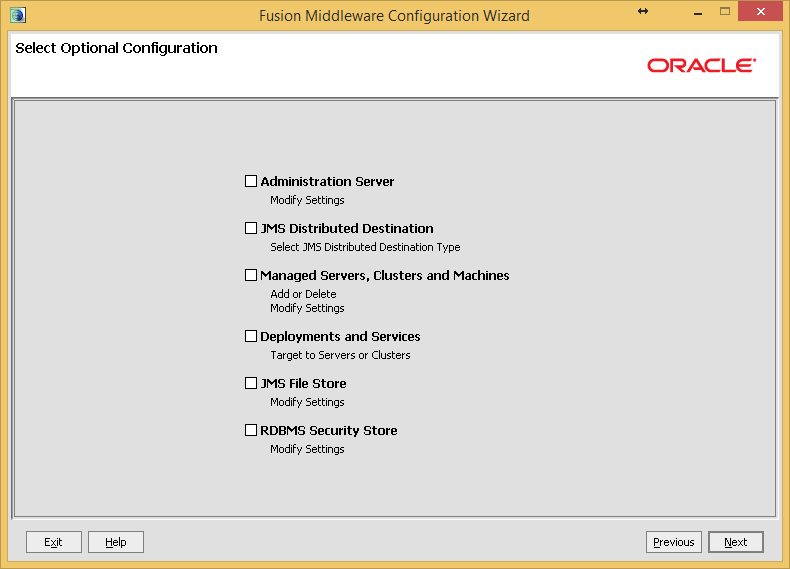
Task: Click the double-arrow resize icon in title bar
Action: pos(643,11)
